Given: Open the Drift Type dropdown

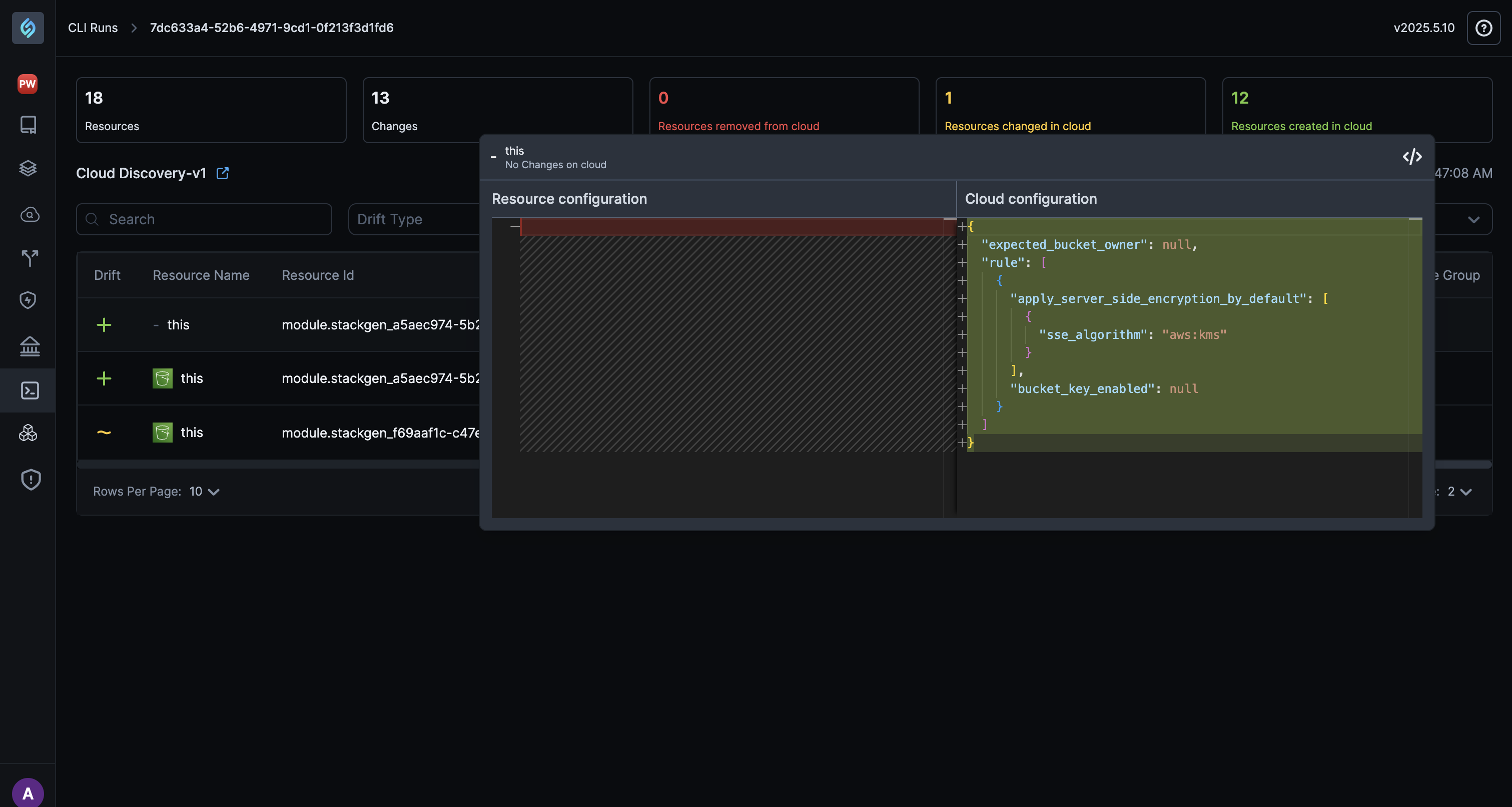Looking at the screenshot, I should 414,219.
